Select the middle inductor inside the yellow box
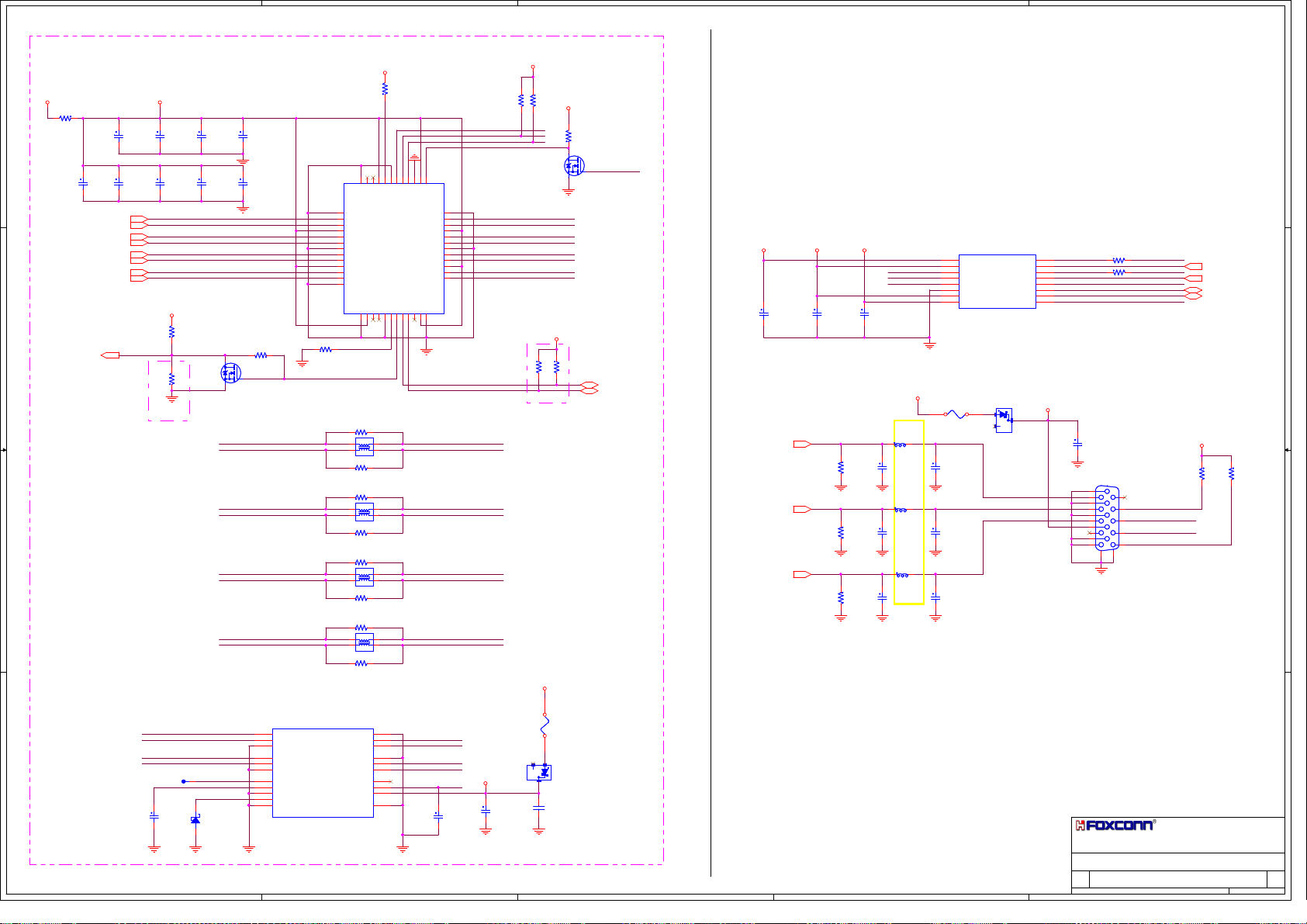 click(901, 510)
